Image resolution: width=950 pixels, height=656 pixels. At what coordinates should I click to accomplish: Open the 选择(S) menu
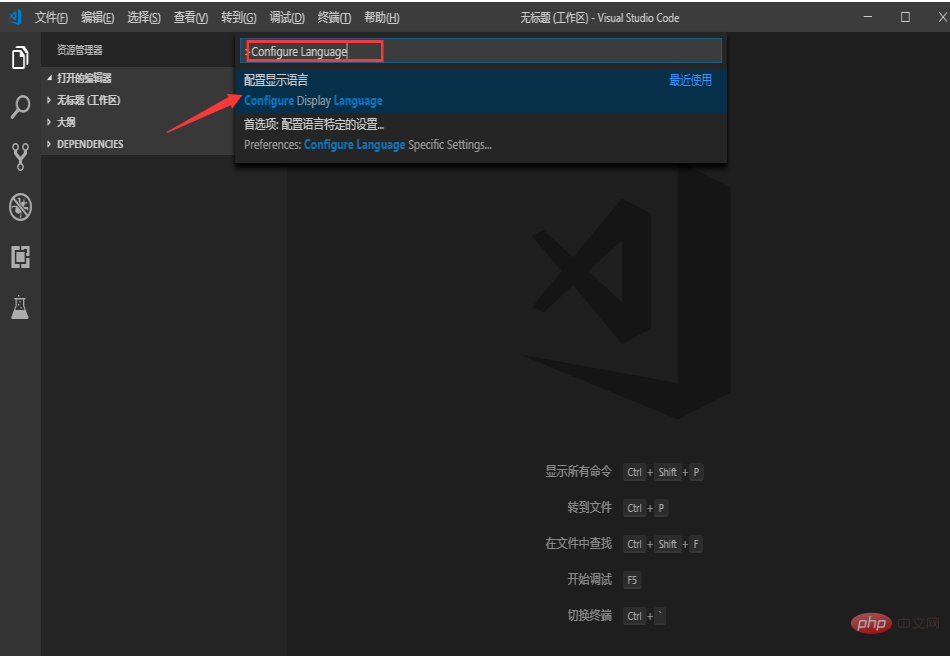click(144, 18)
